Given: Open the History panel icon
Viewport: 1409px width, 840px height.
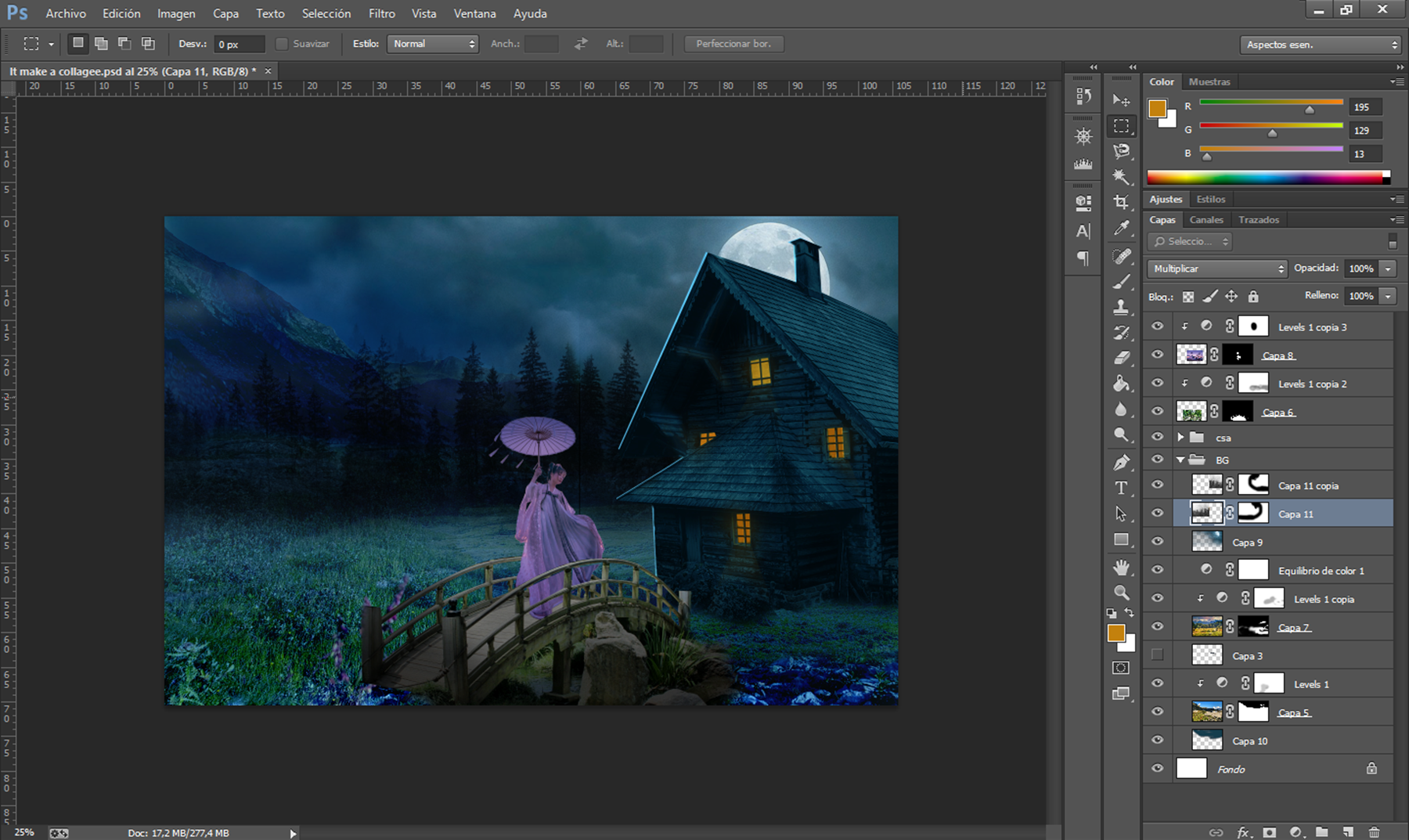Looking at the screenshot, I should [1083, 96].
